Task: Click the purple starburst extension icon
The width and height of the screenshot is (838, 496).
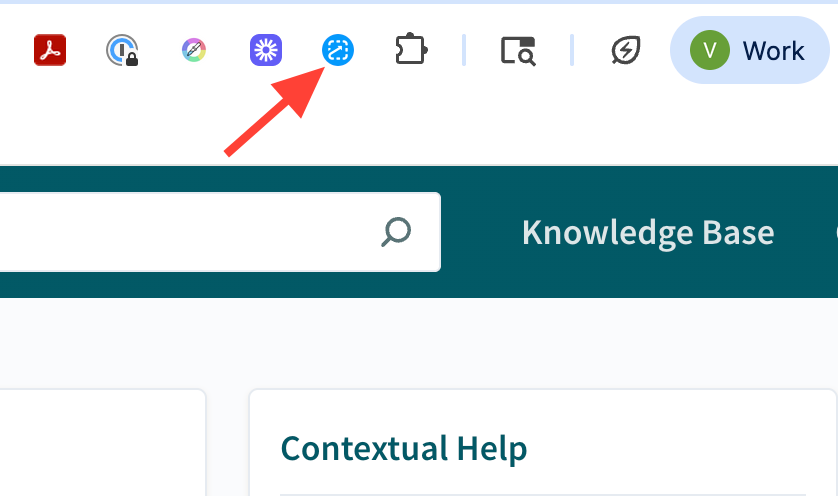Action: 266,50
